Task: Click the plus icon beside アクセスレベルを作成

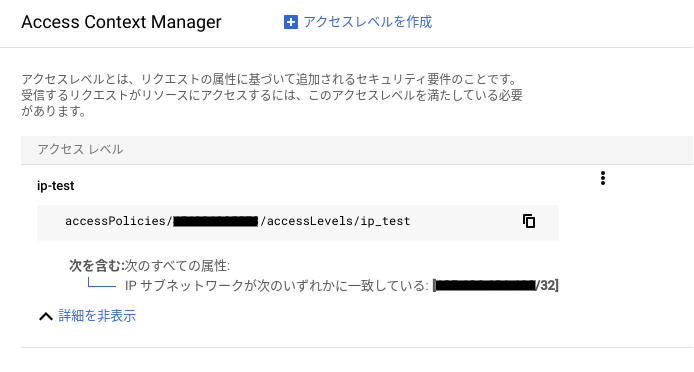Action: 291,22
